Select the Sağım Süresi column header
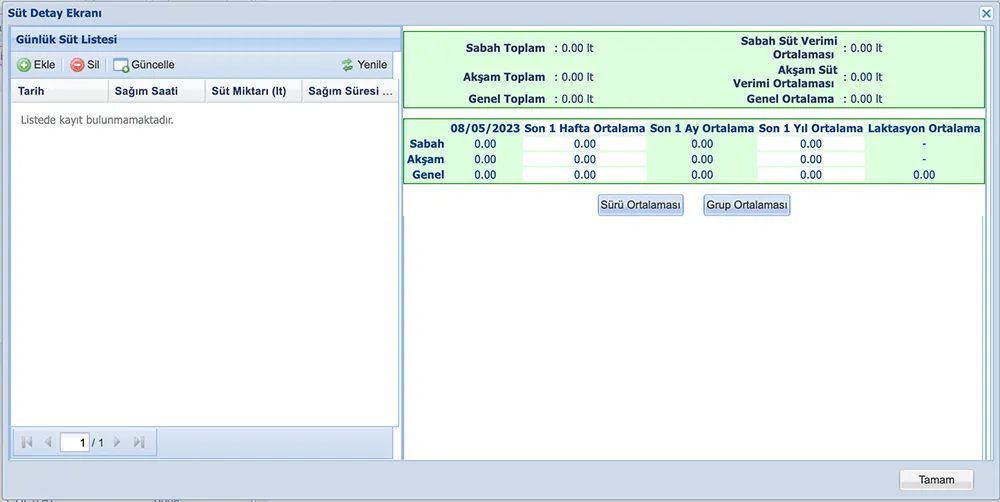The image size is (1000, 502). pyautogui.click(x=350, y=91)
